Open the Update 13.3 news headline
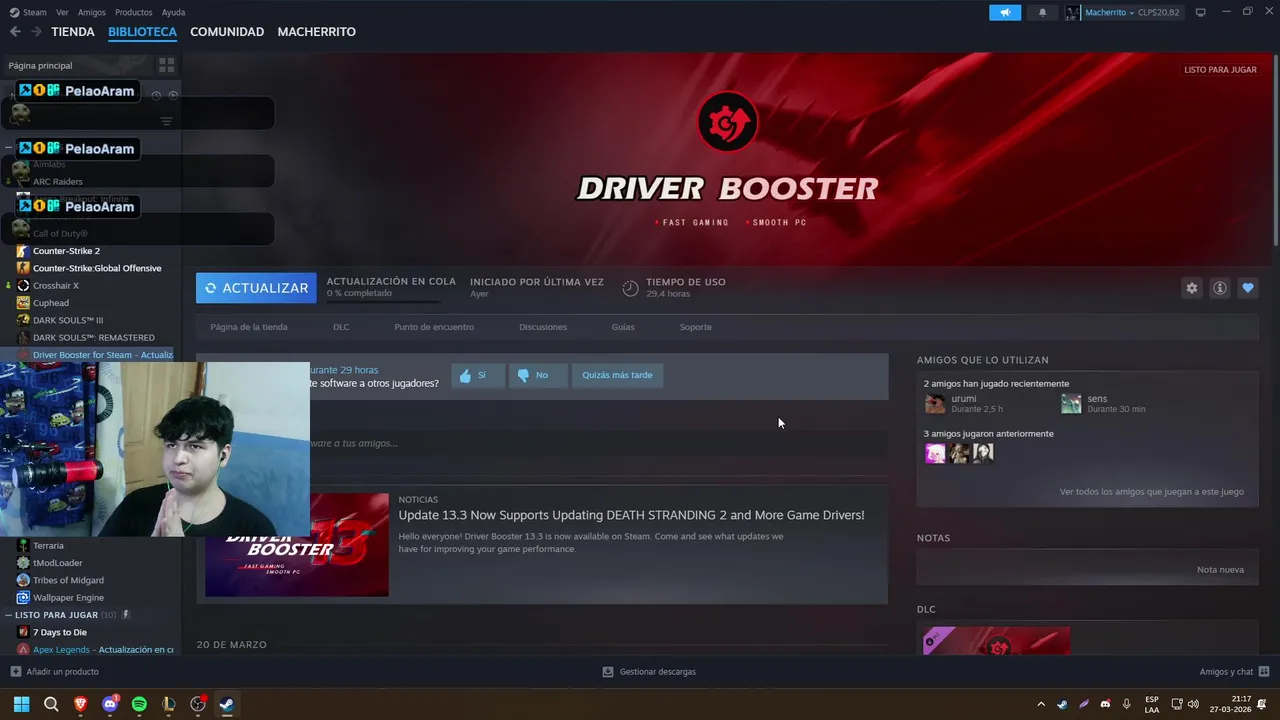Viewport: 1280px width, 720px height. click(x=631, y=515)
